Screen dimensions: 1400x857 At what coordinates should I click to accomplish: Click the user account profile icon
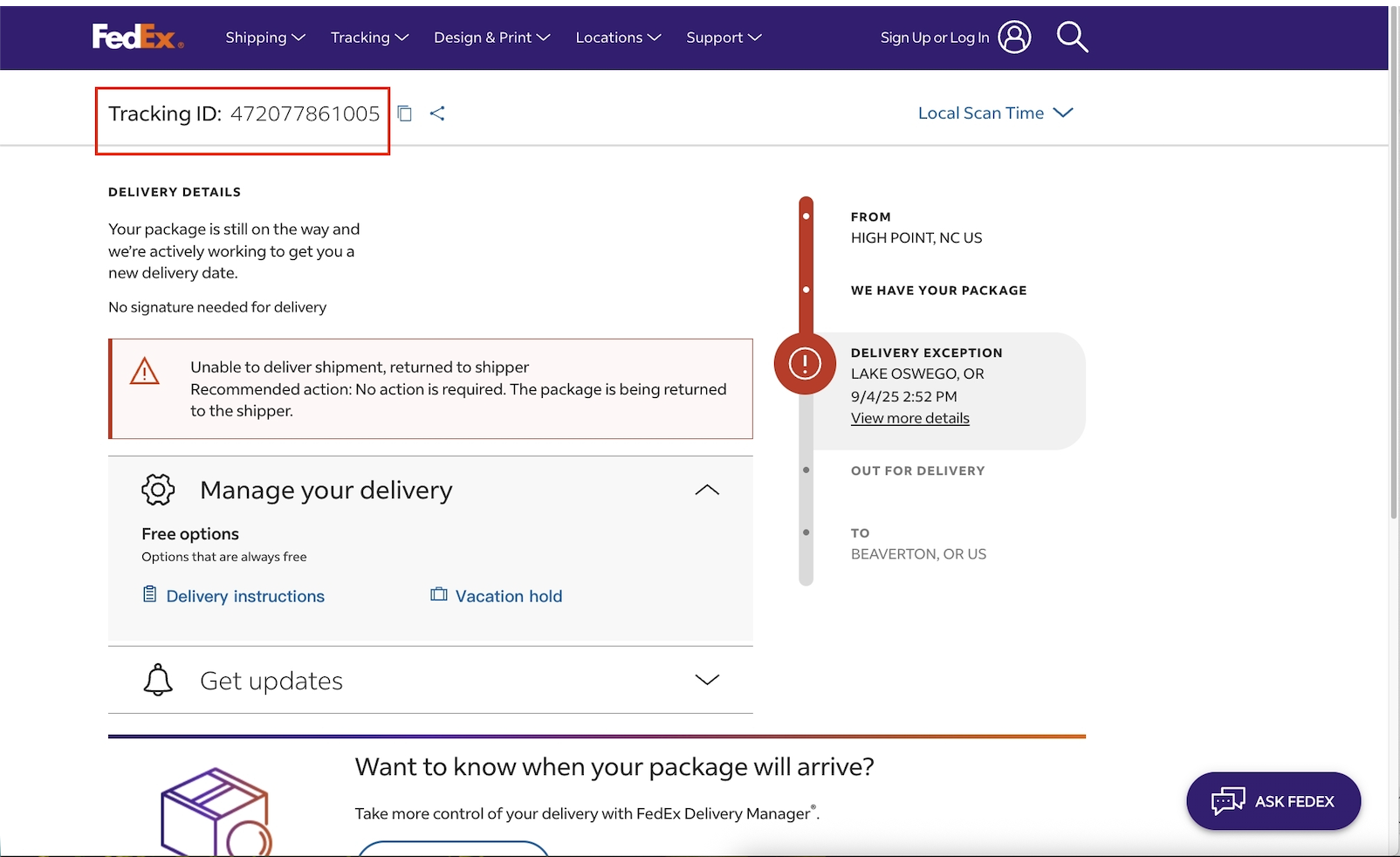(x=1014, y=37)
